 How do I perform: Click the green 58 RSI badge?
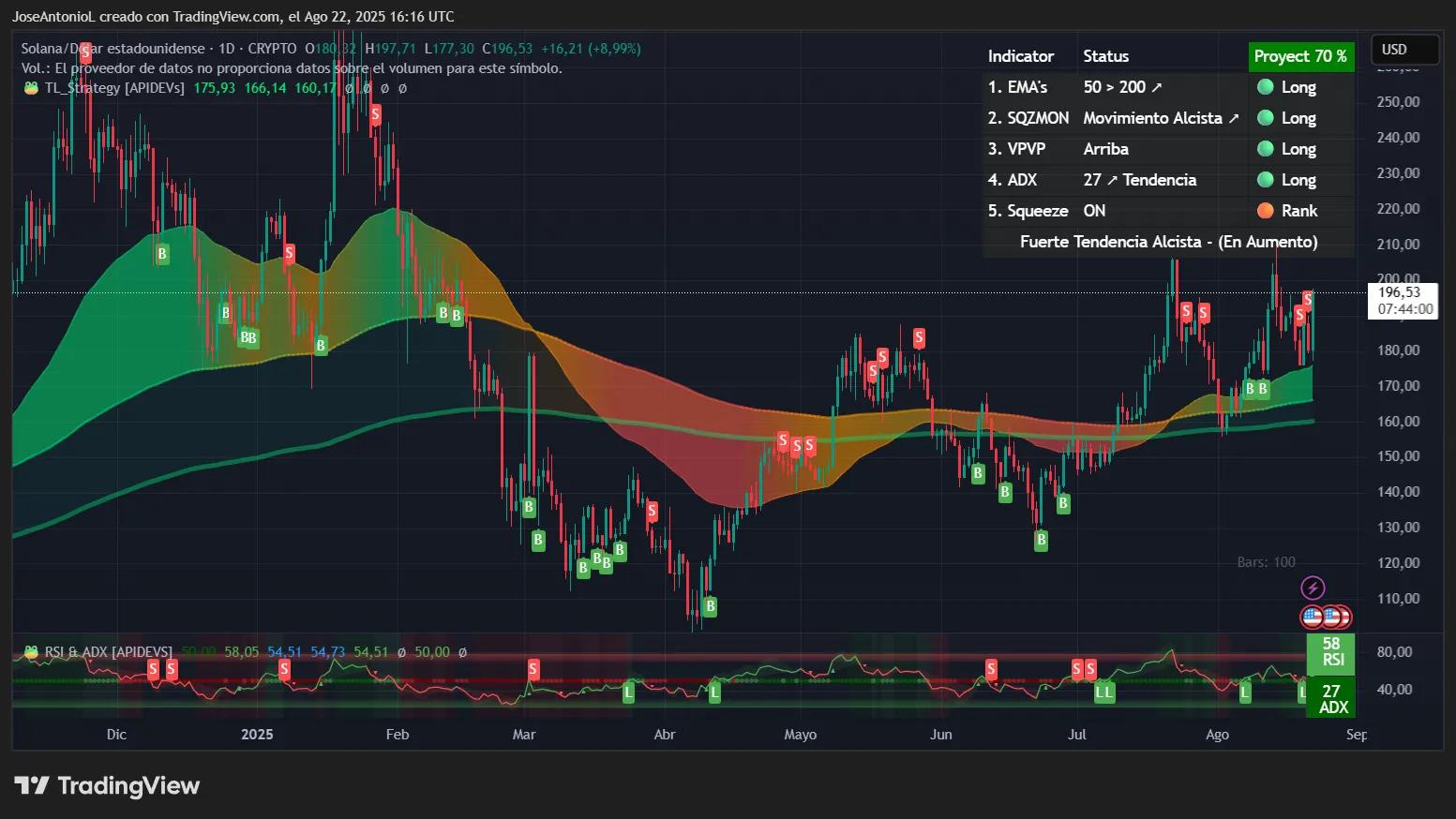tap(1331, 653)
